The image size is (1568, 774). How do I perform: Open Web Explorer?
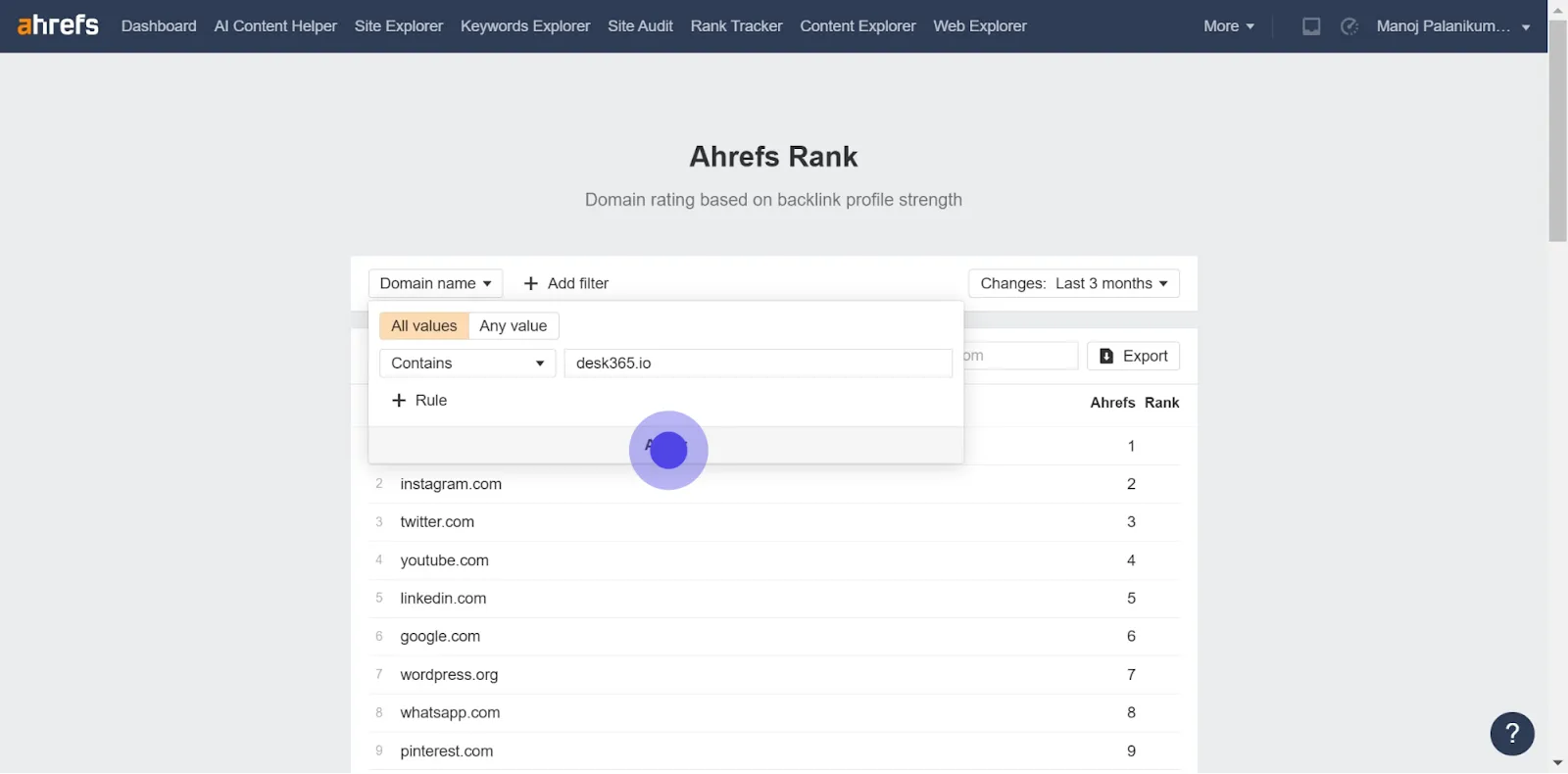pyautogui.click(x=980, y=26)
